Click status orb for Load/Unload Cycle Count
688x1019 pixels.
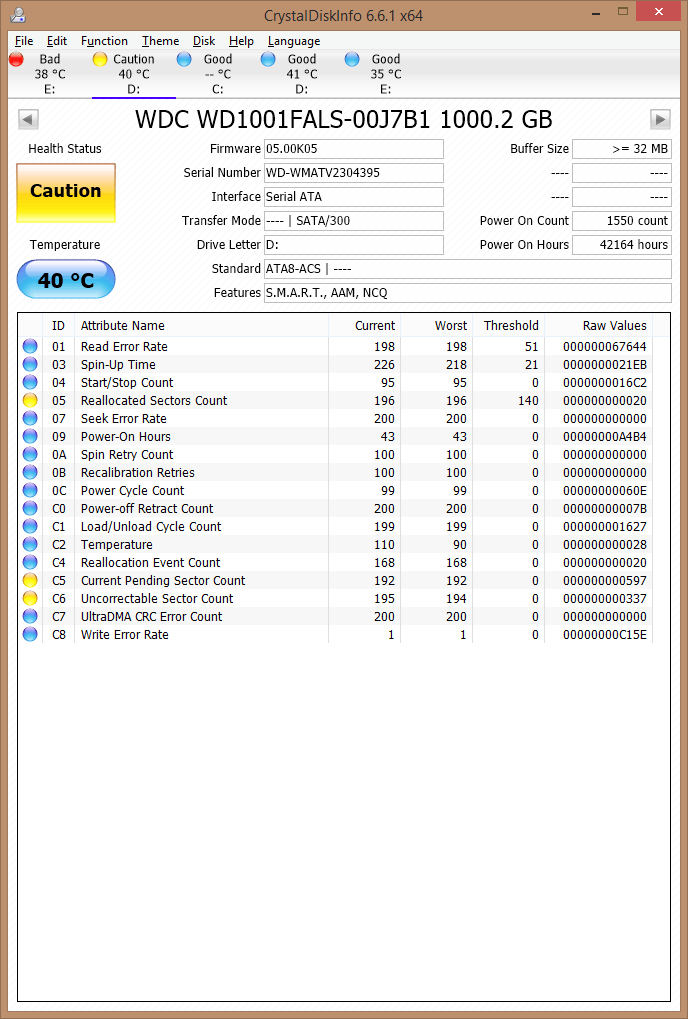[x=30, y=526]
